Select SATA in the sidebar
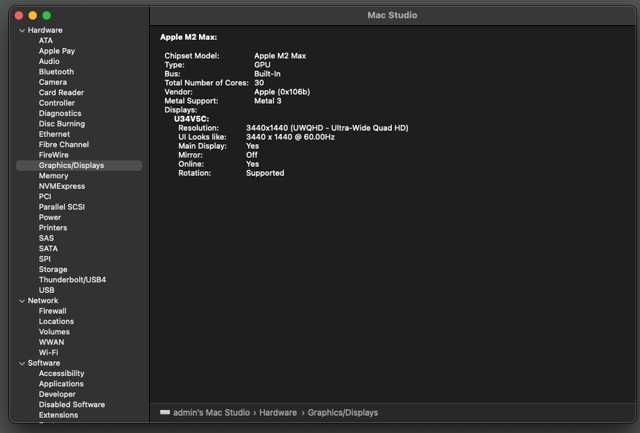The image size is (640, 433). coord(48,249)
